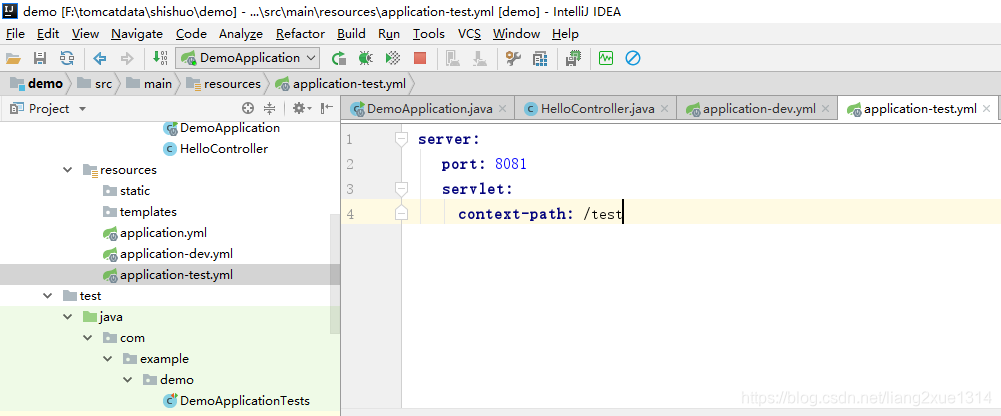The height and width of the screenshot is (416, 1001).
Task: Click the greyed forward navigation arrow
Action: pyautogui.click(x=126, y=59)
